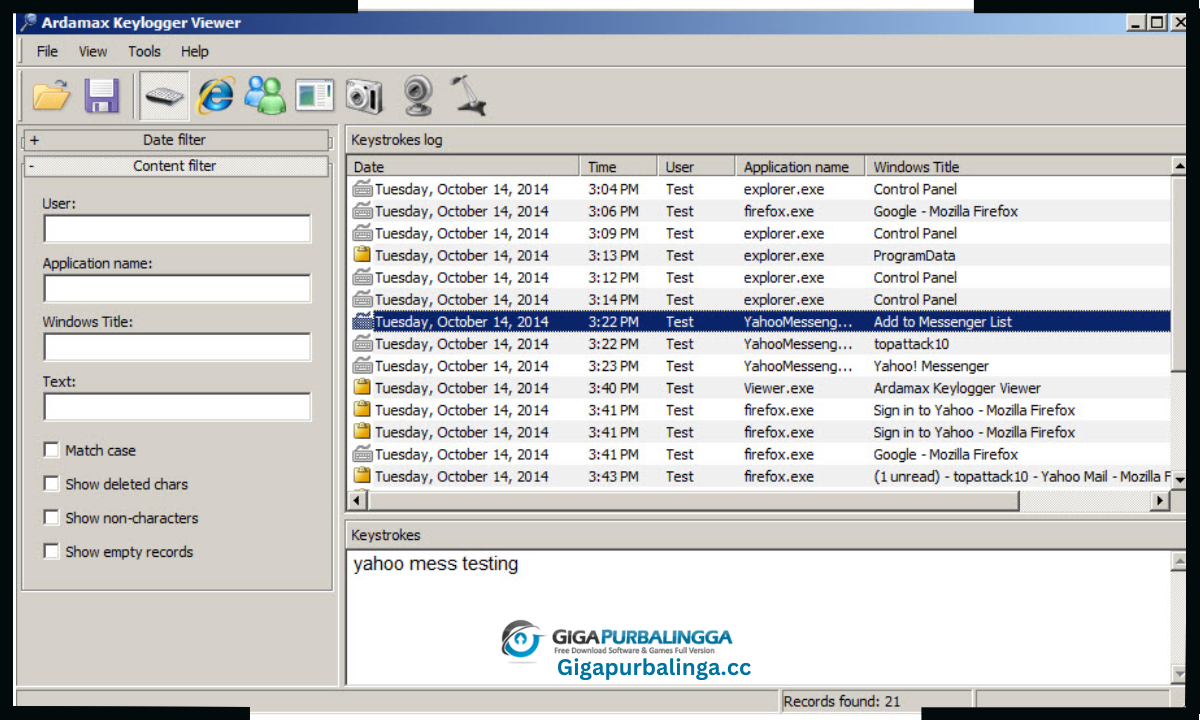Enable Match case checkbox

(x=51, y=450)
